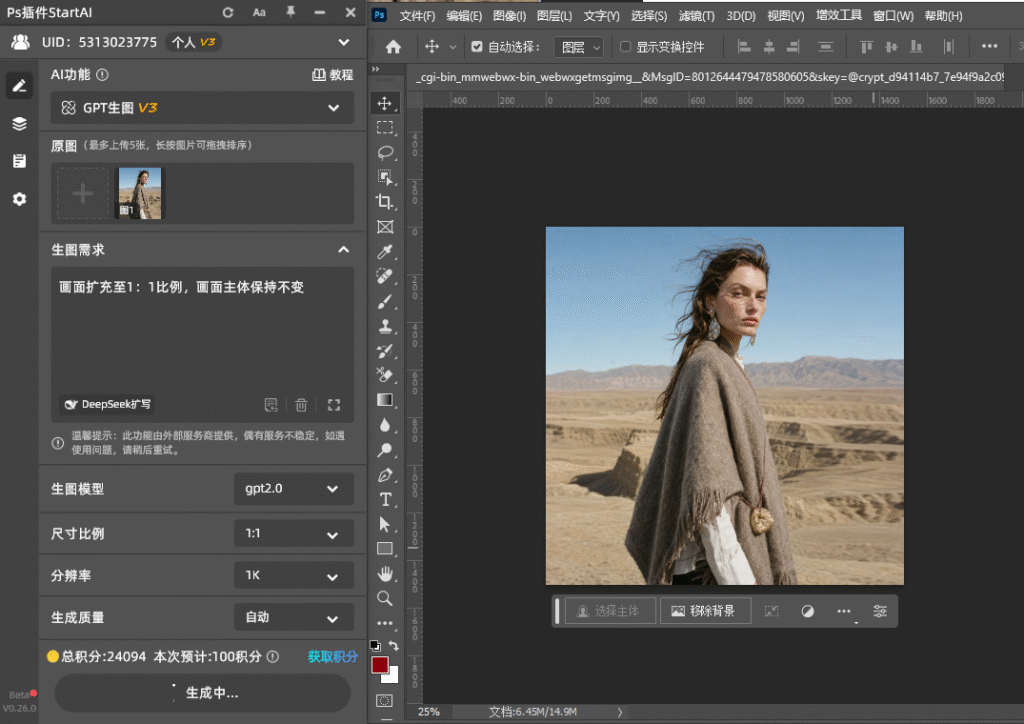The image size is (1024, 724).
Task: Select the Gradient tool
Action: pyautogui.click(x=385, y=400)
